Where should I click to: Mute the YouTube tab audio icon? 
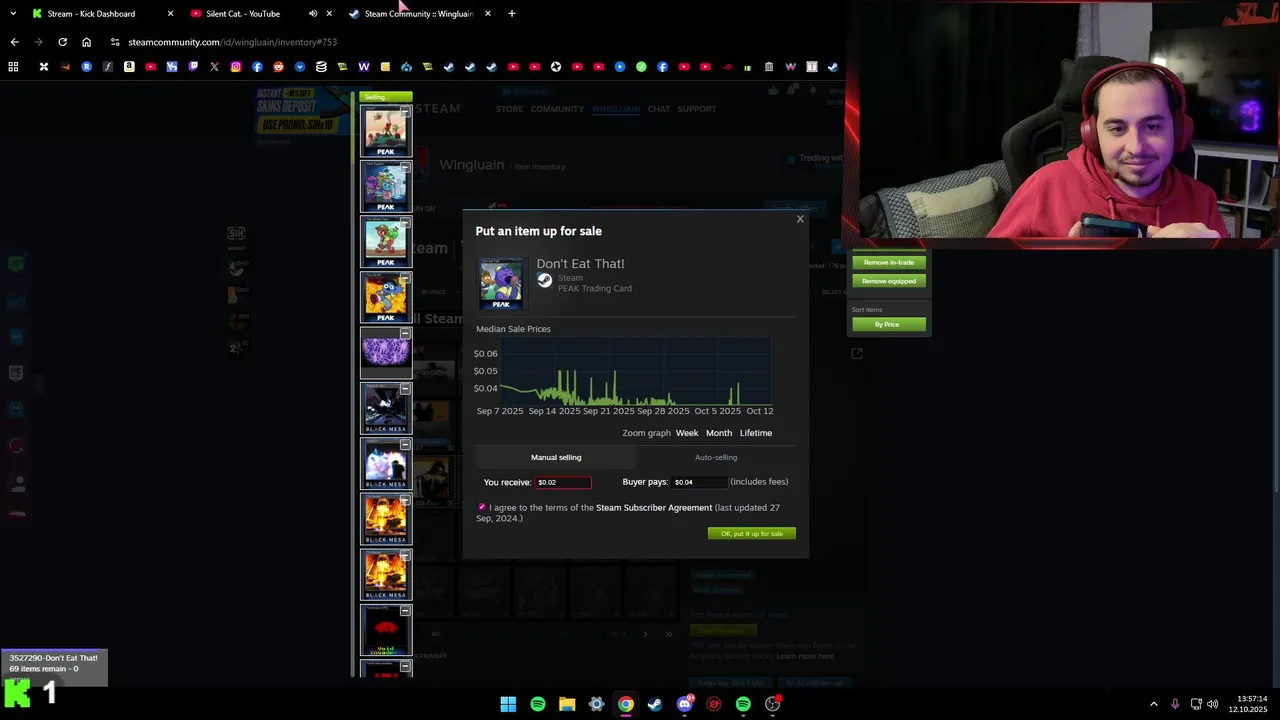click(313, 14)
